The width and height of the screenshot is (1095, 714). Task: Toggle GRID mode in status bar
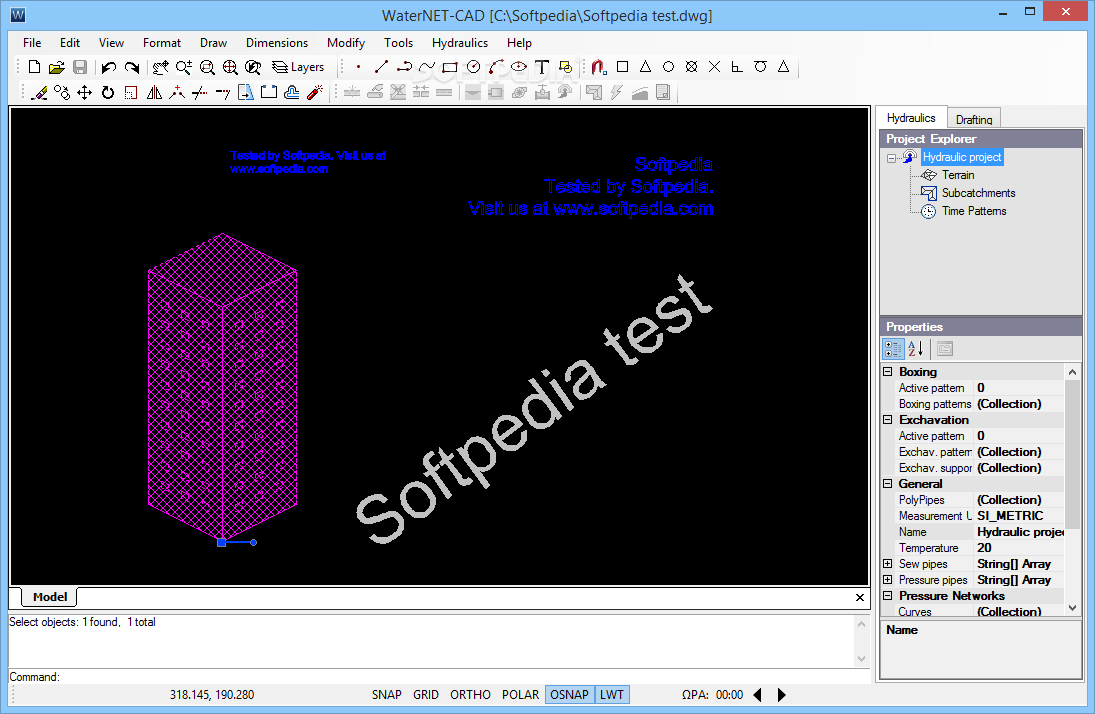point(425,694)
